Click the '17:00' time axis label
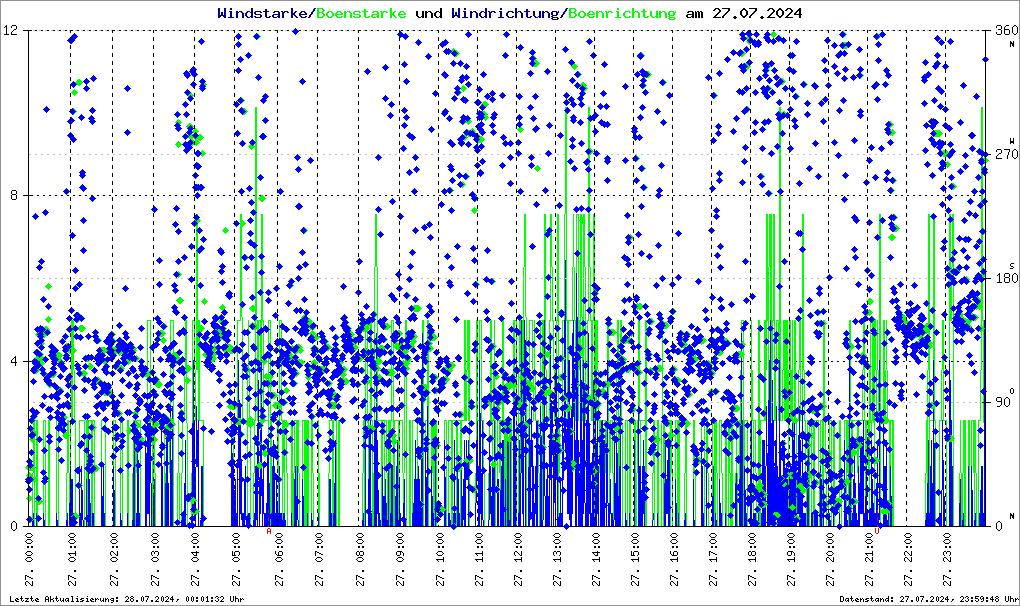The image size is (1020, 606). point(714,549)
